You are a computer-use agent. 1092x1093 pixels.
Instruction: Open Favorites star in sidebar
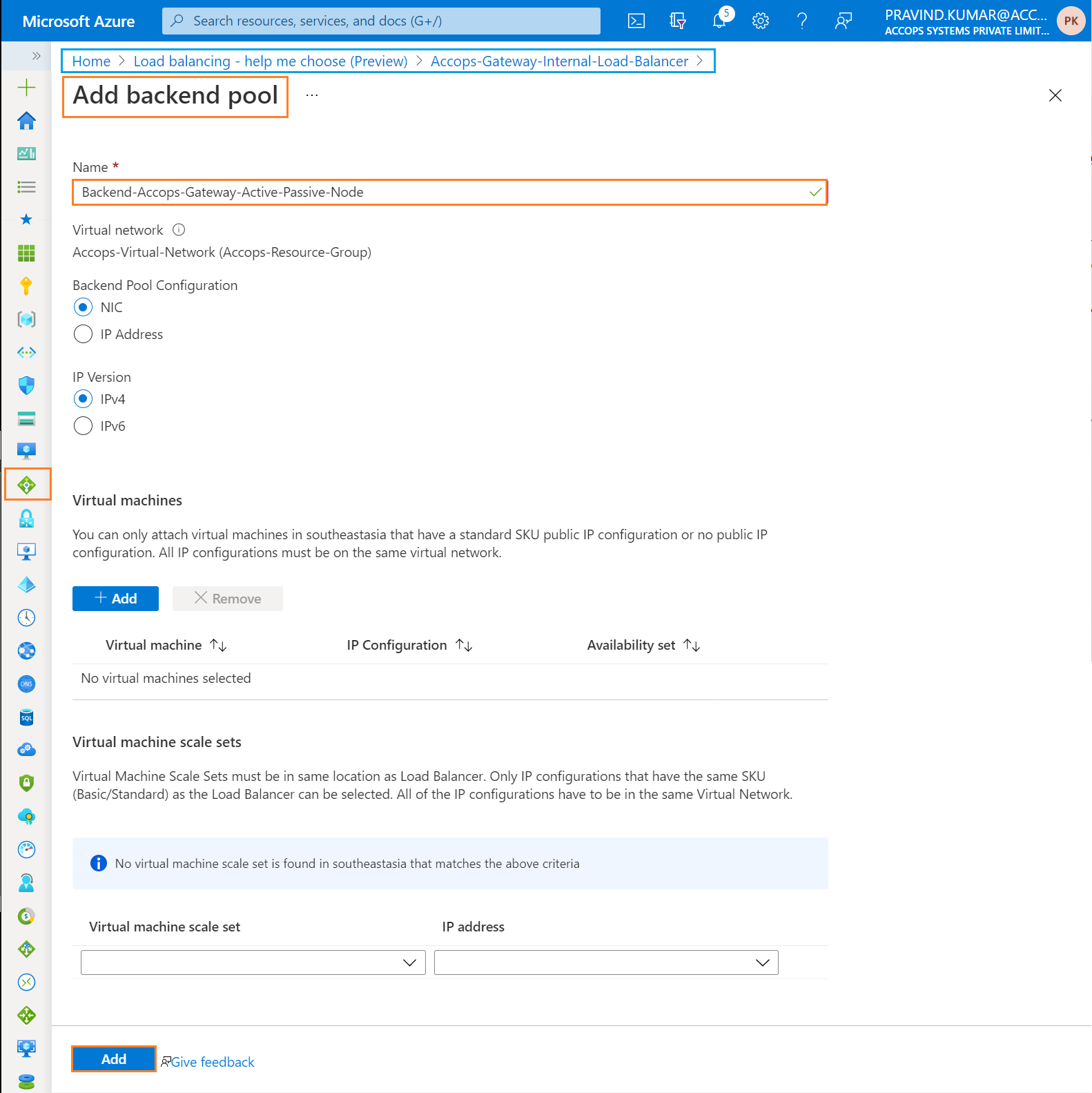click(26, 220)
